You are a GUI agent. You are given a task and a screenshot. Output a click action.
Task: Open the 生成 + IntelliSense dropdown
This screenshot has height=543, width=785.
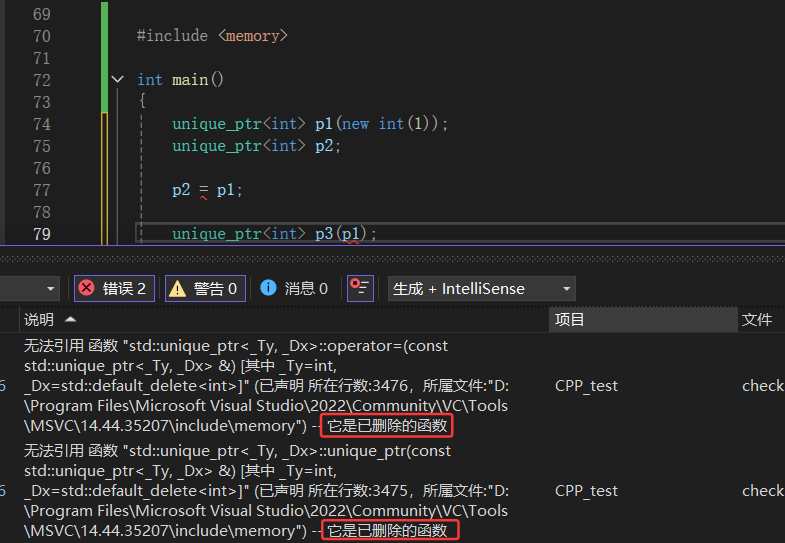pos(482,289)
